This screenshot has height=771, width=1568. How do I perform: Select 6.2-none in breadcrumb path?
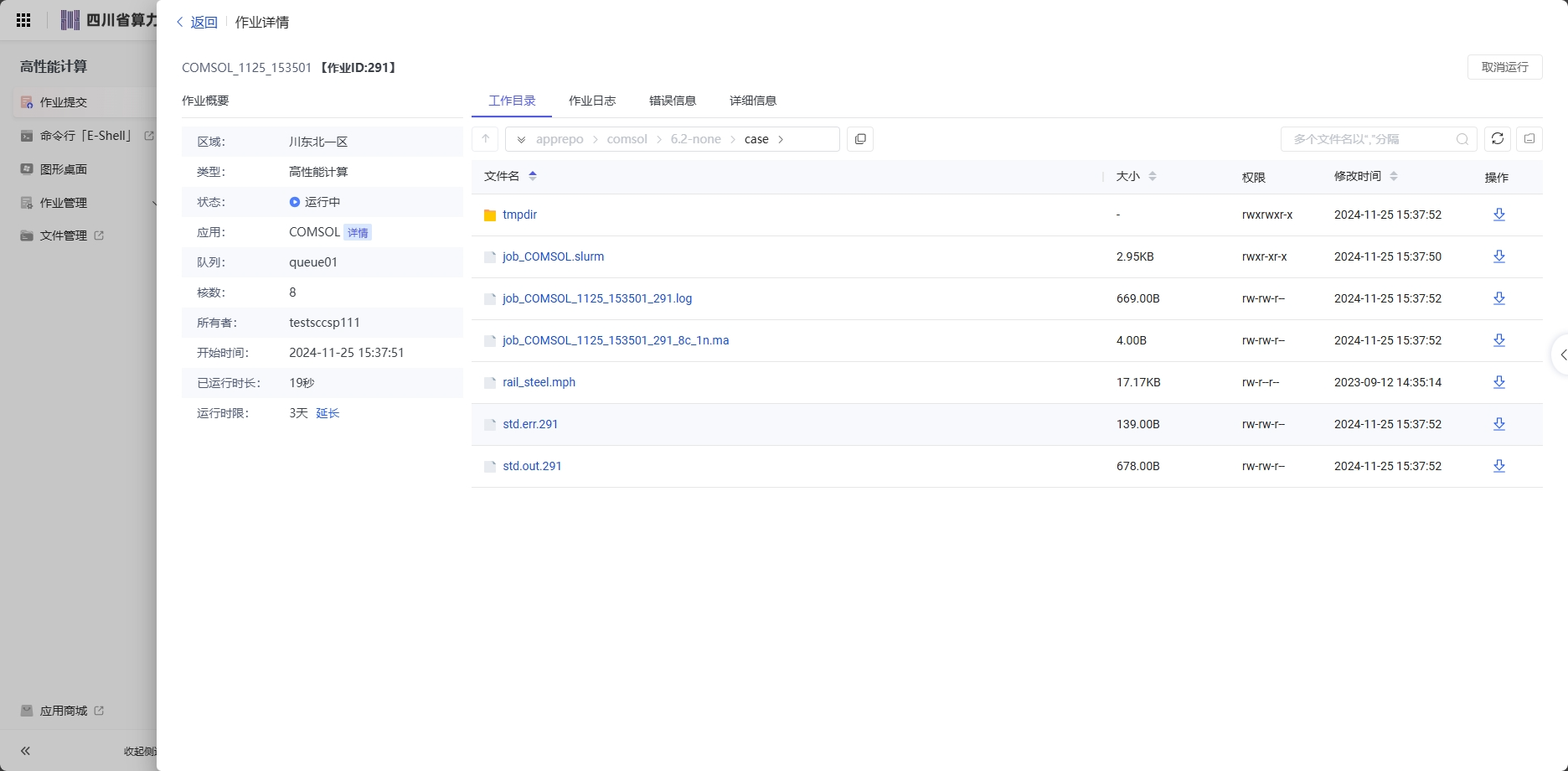[696, 139]
